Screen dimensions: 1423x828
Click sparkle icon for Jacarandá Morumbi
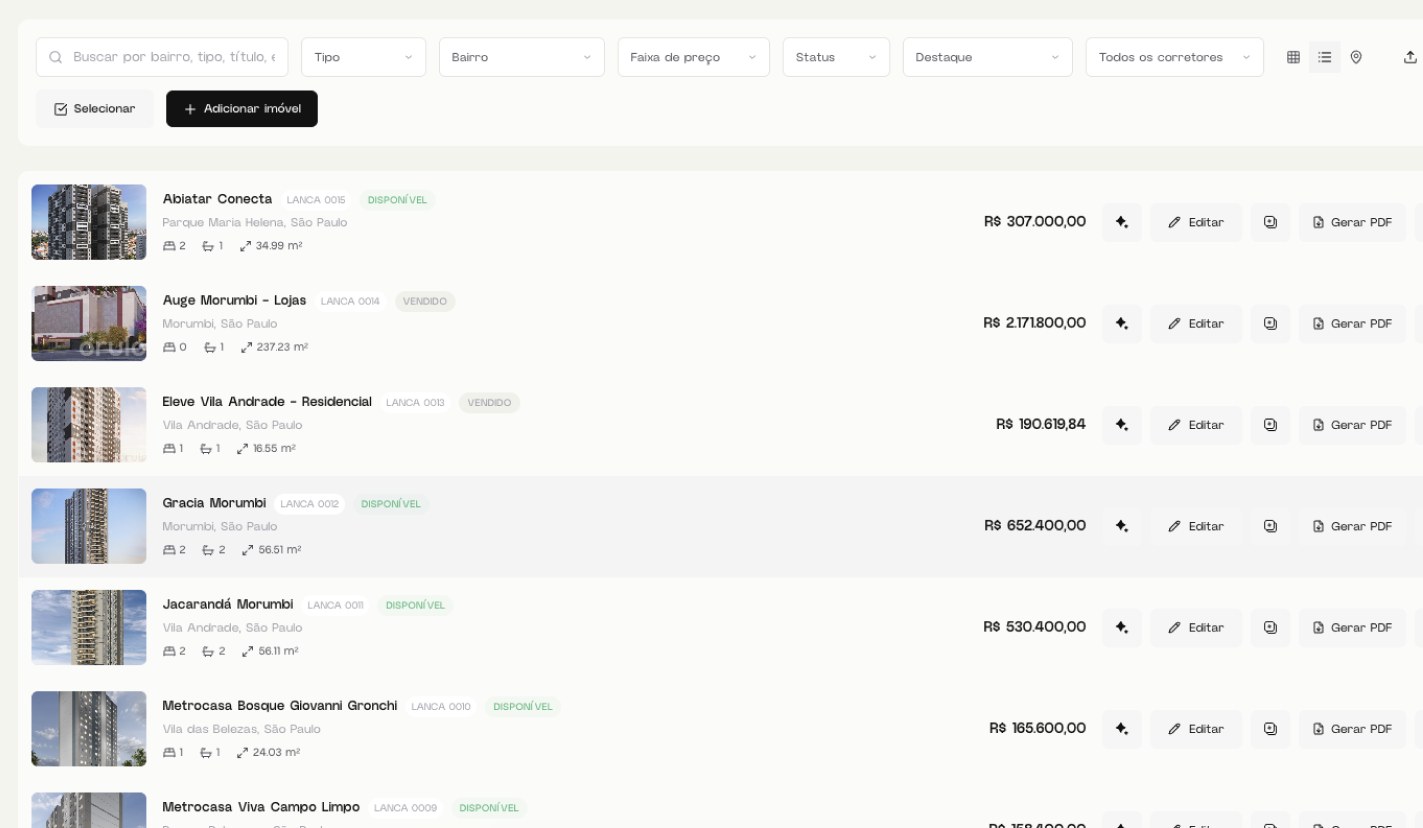pos(1122,627)
